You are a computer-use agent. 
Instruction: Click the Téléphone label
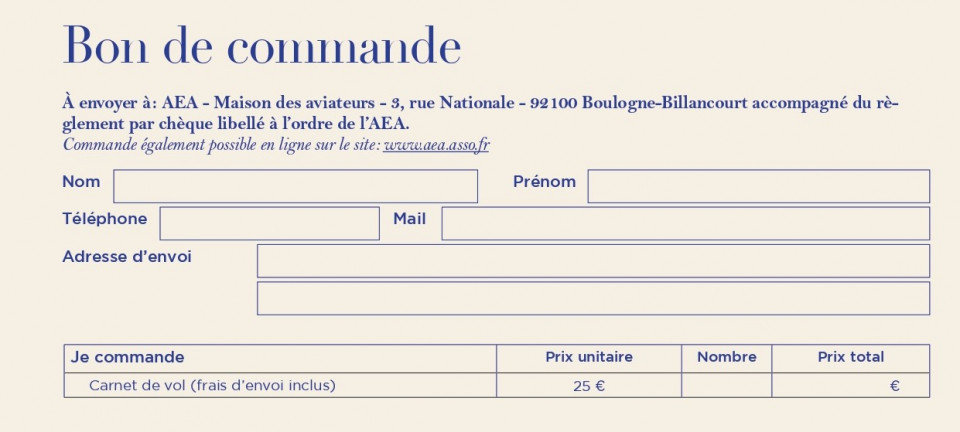(105, 219)
